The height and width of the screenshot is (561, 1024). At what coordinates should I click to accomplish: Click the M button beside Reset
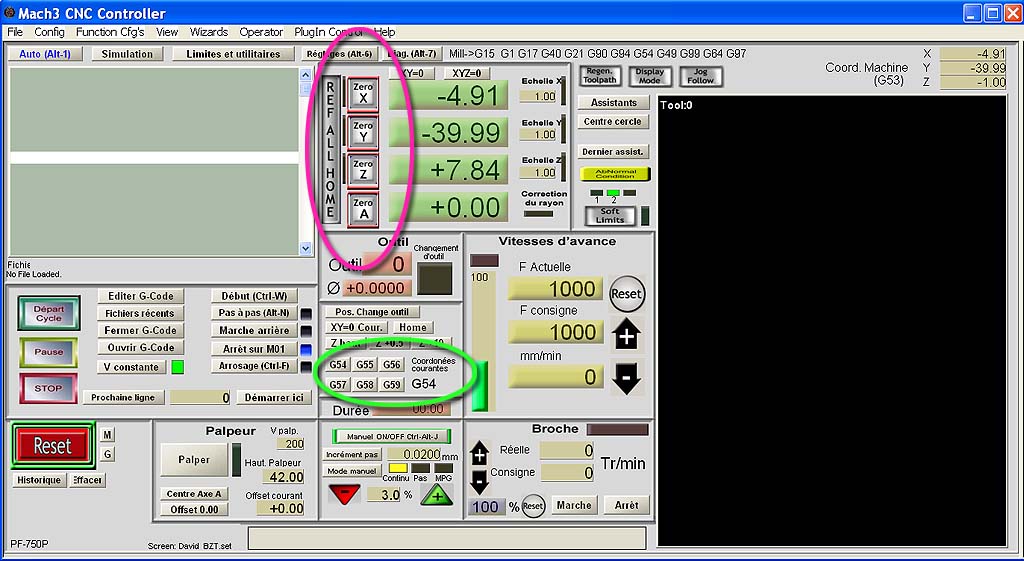(108, 435)
